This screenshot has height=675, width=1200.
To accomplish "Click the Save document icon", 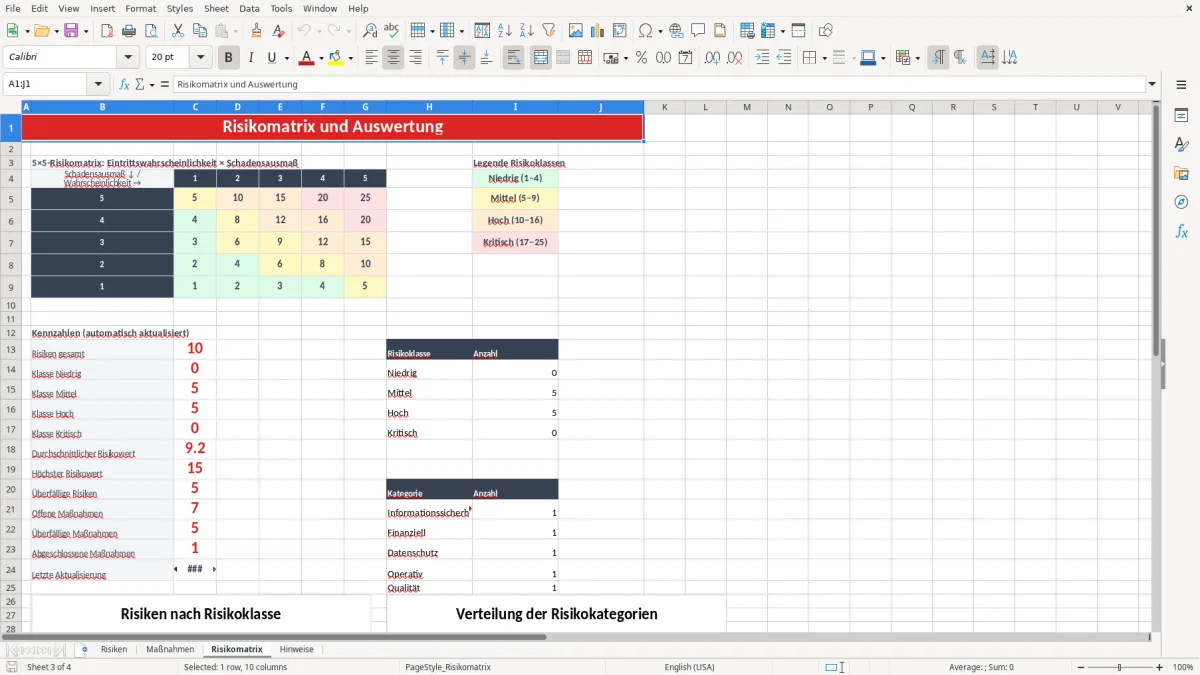I will (x=71, y=30).
